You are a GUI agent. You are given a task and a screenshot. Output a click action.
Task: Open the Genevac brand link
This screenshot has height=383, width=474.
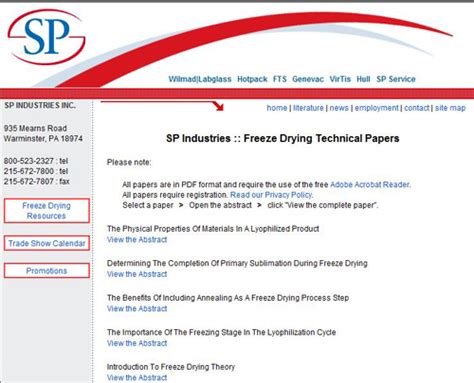coord(308,79)
